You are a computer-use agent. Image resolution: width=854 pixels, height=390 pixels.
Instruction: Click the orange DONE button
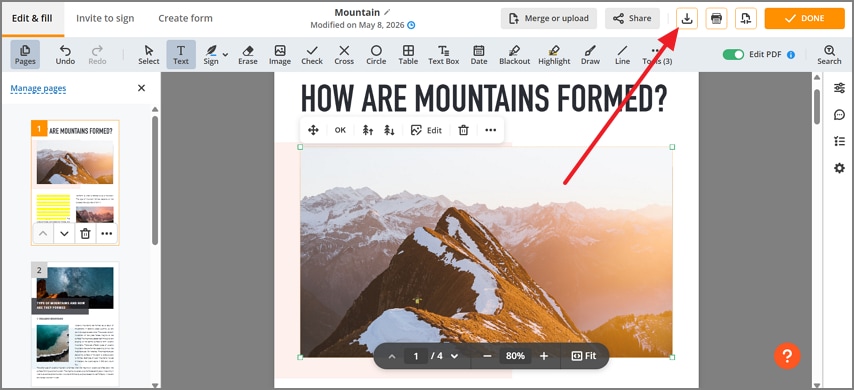[x=804, y=19]
